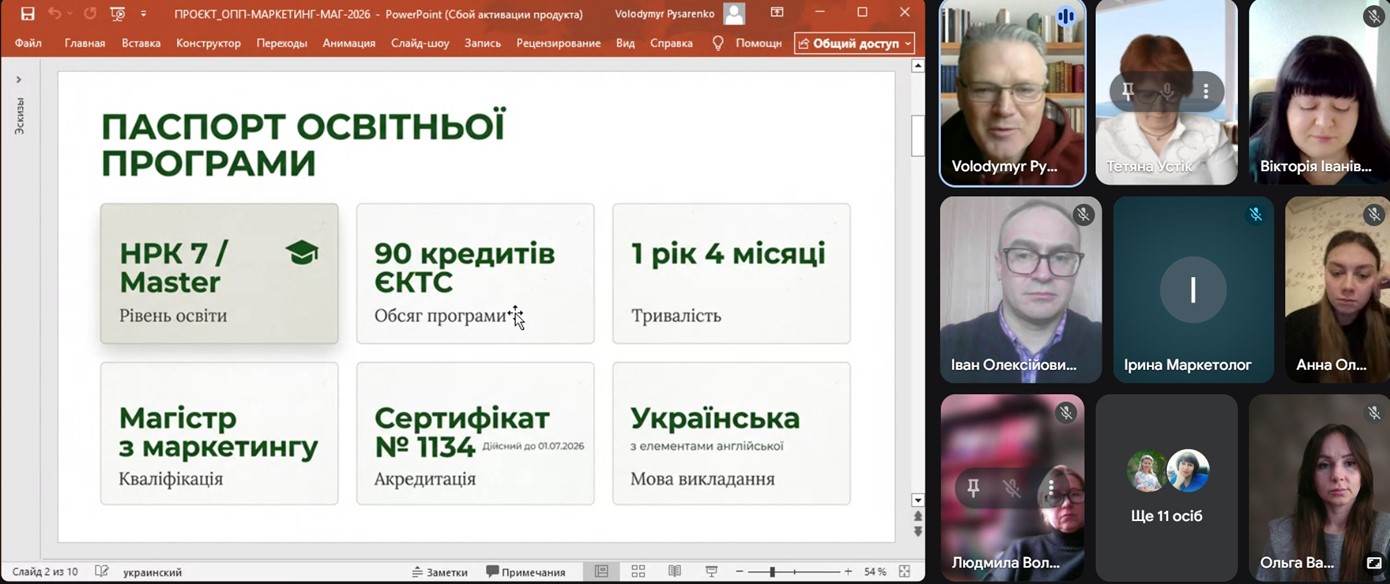Click the украинский language button
This screenshot has height=584, width=1390.
152,572
